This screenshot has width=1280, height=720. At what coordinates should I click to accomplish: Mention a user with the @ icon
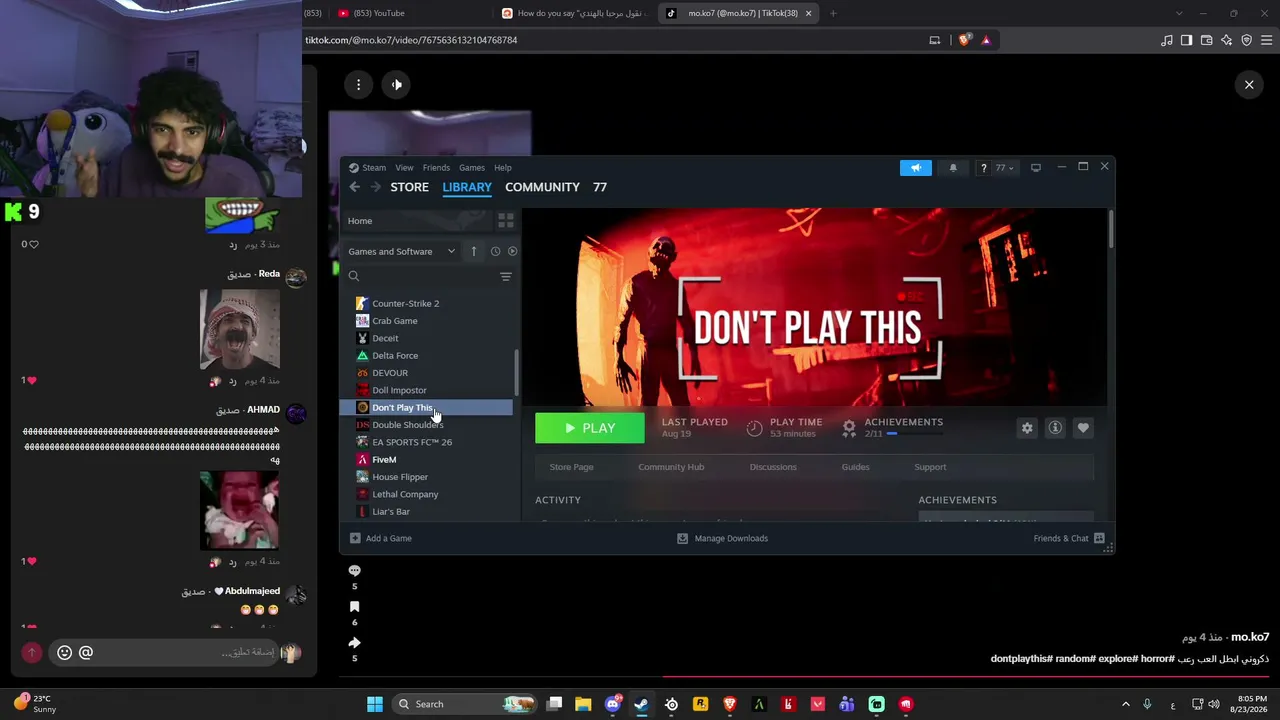(86, 652)
